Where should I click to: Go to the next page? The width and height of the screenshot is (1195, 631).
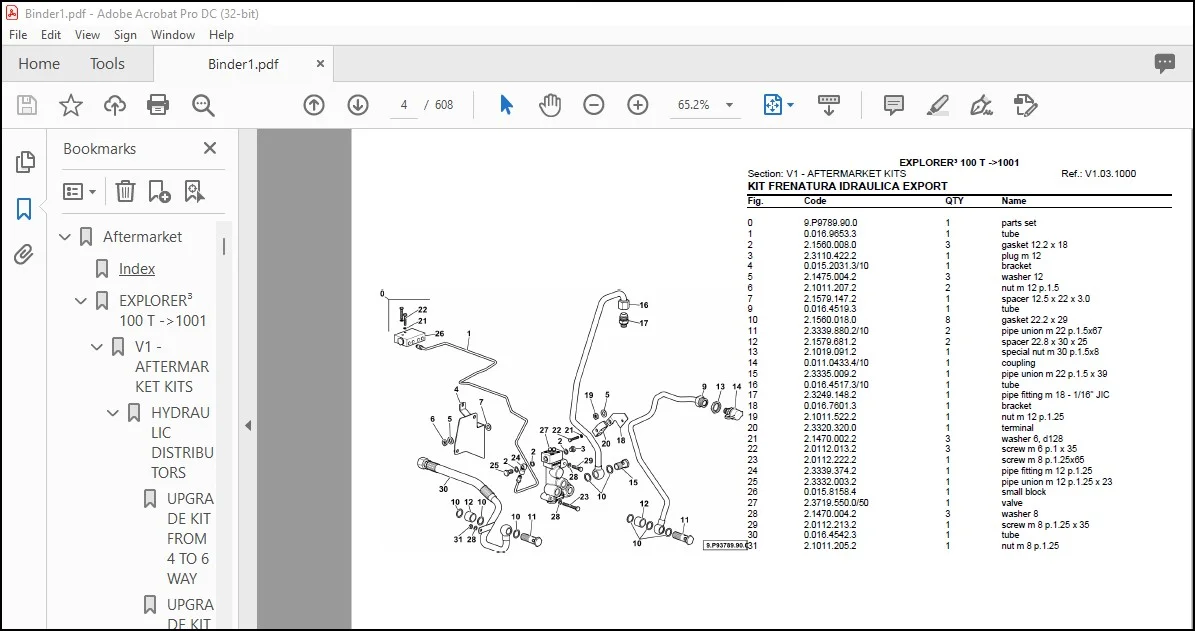point(358,105)
